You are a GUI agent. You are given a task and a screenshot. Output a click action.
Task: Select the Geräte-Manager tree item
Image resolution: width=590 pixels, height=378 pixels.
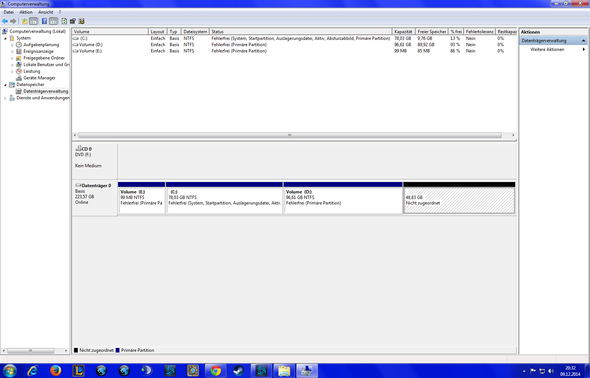39,78
